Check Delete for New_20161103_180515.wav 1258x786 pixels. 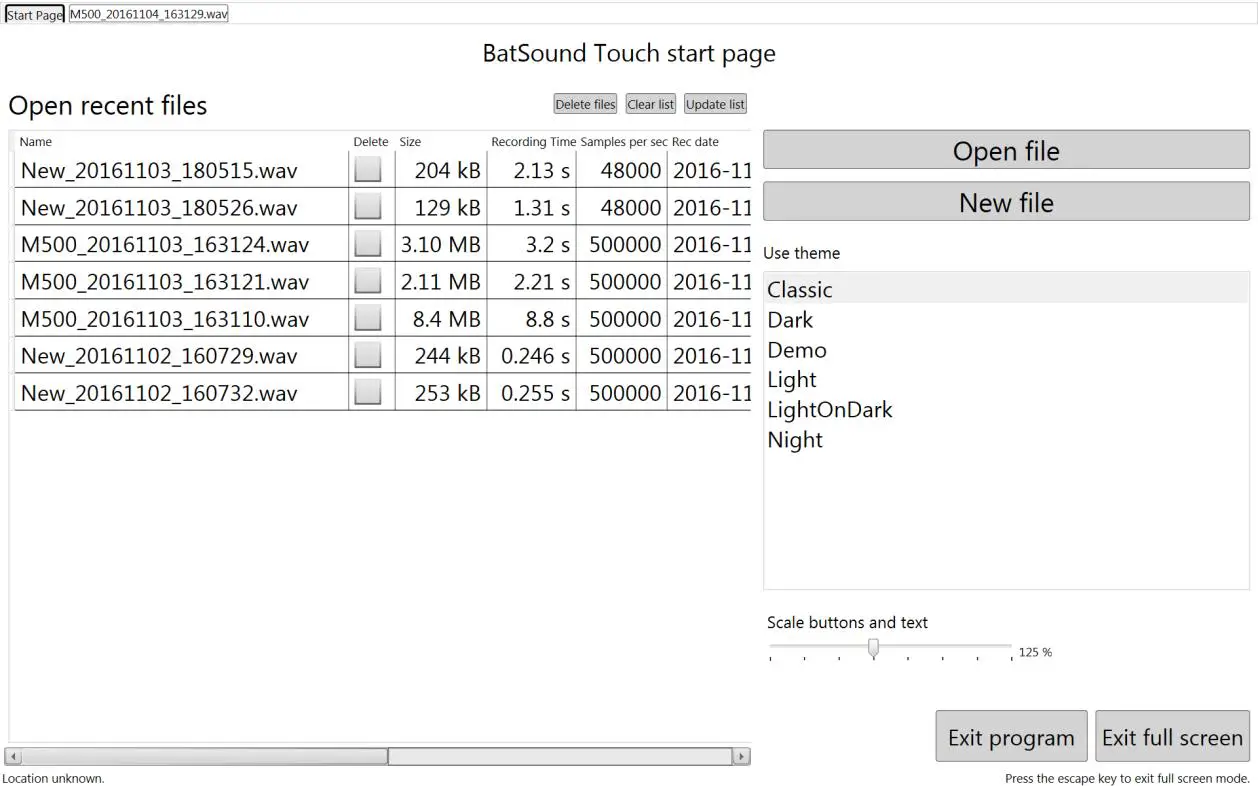[x=367, y=168]
